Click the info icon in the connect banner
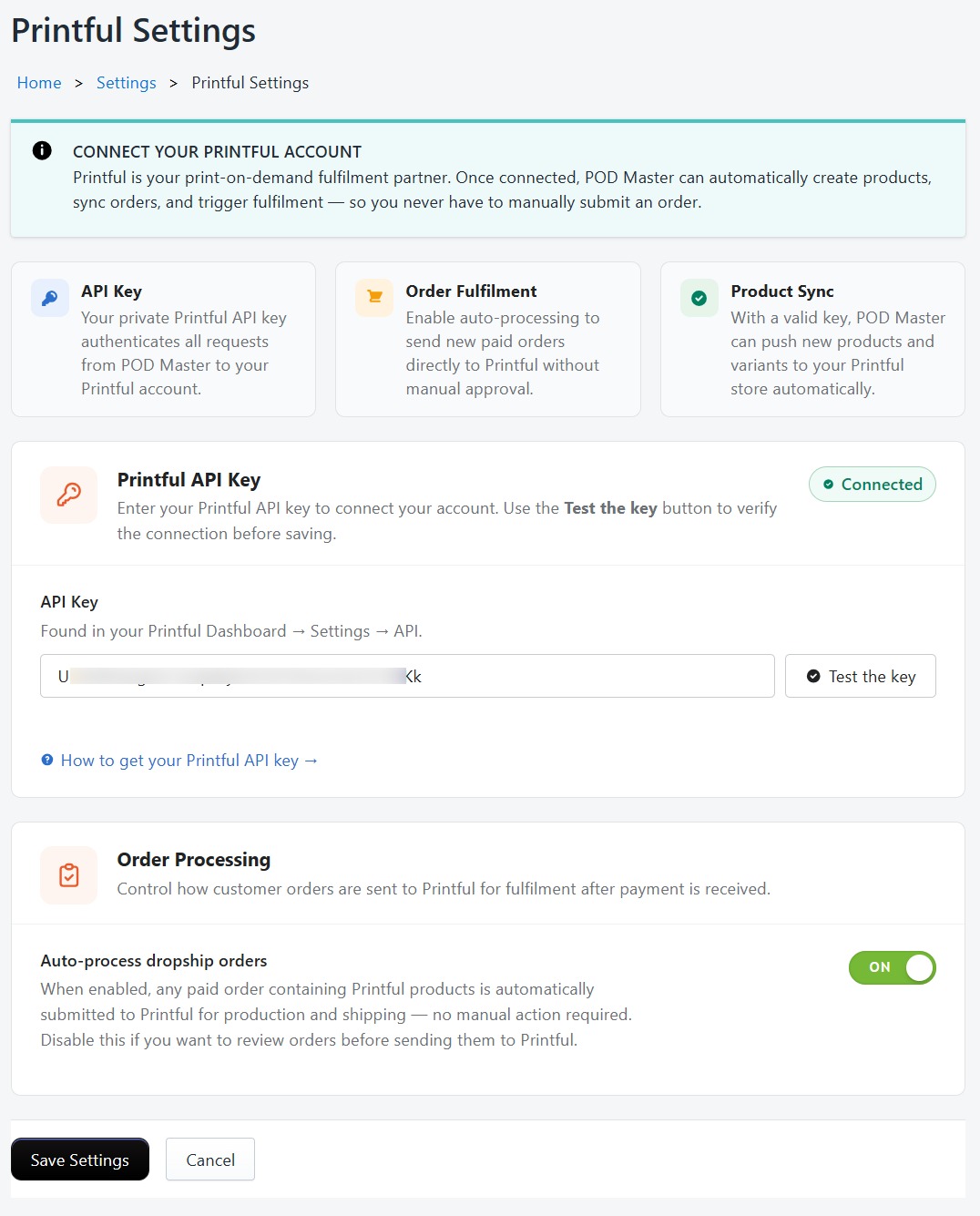The width and height of the screenshot is (980, 1216). 41,151
